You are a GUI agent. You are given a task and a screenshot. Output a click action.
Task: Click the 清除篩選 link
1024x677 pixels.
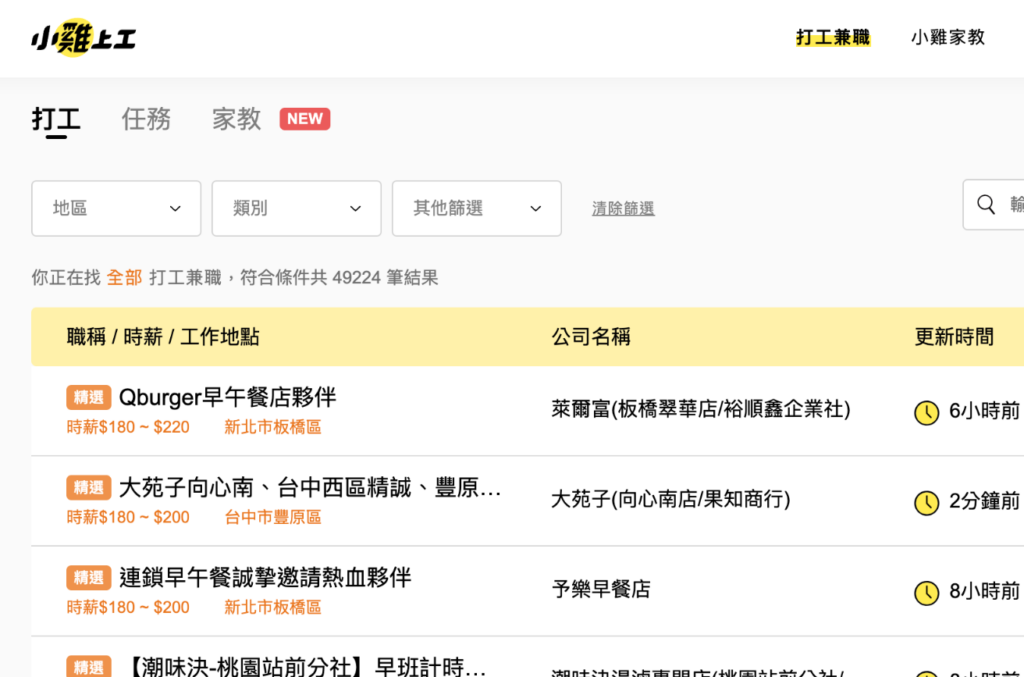623,208
